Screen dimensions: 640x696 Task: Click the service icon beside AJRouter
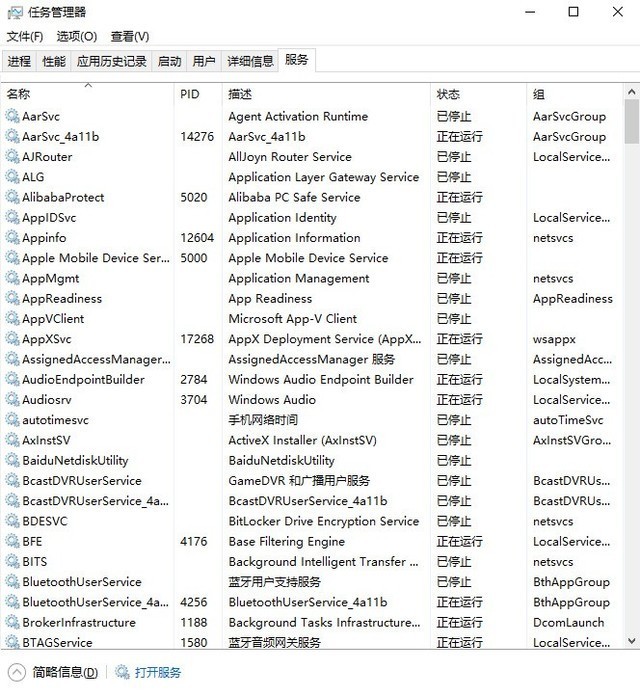(12, 157)
